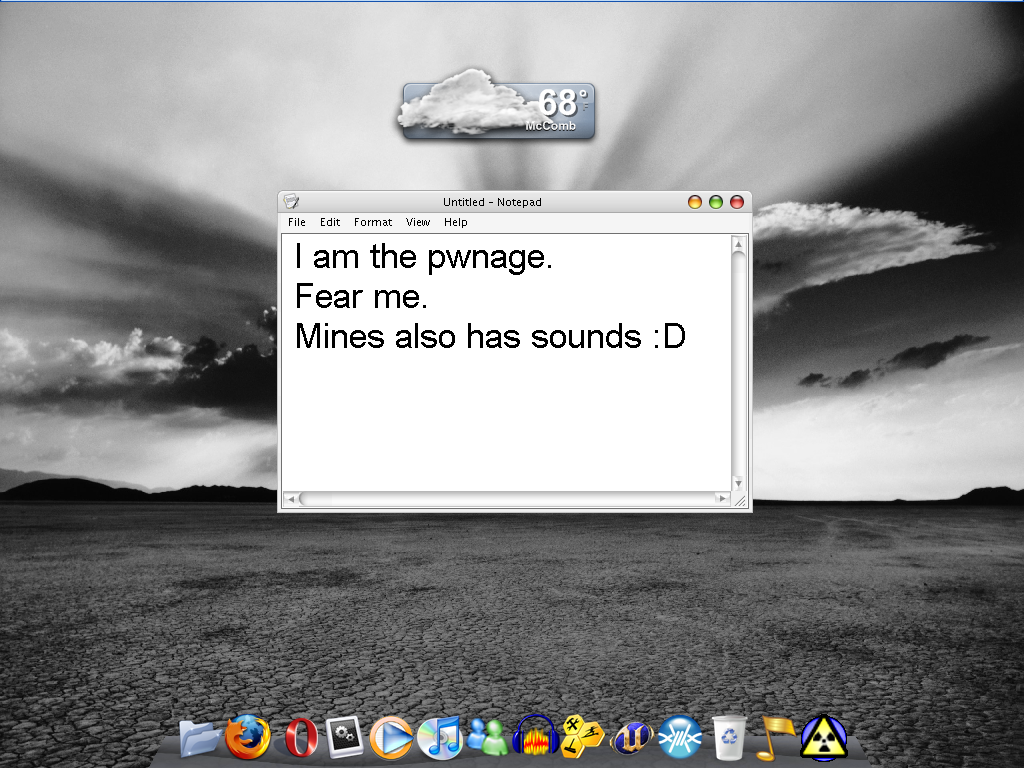Open iTunes from the dock
This screenshot has height=768, width=1024.
pos(440,739)
